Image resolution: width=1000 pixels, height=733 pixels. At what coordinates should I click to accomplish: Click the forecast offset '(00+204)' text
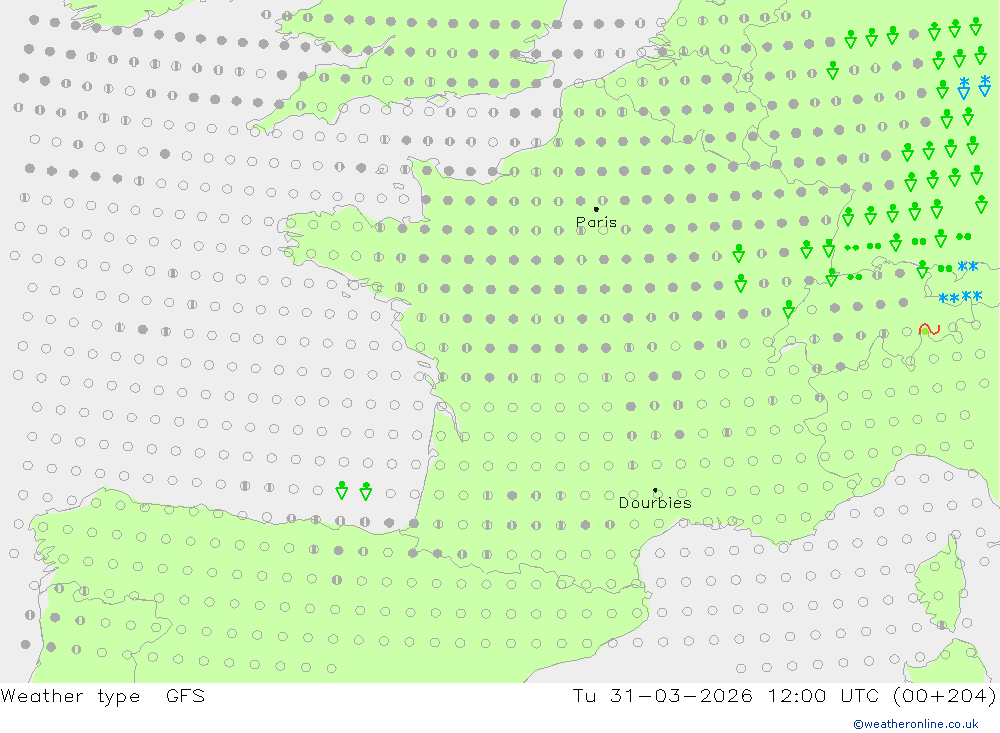[x=945, y=695]
